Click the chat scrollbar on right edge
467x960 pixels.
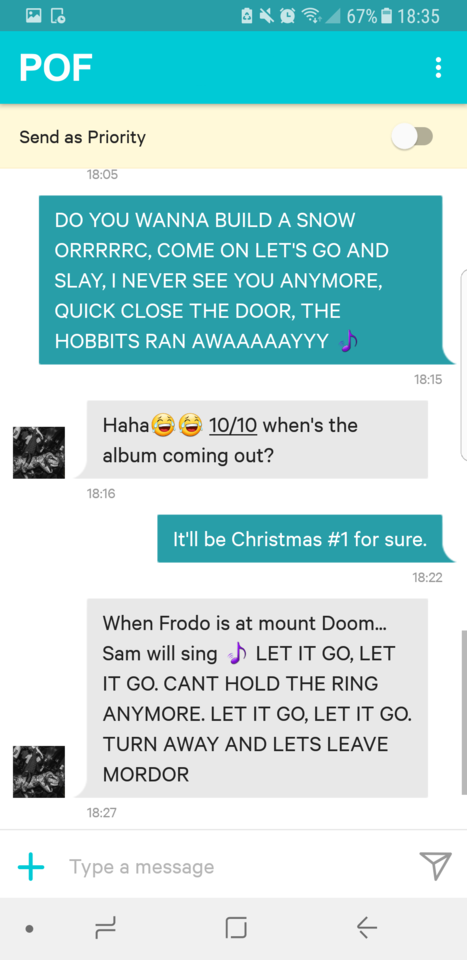pos(463,712)
